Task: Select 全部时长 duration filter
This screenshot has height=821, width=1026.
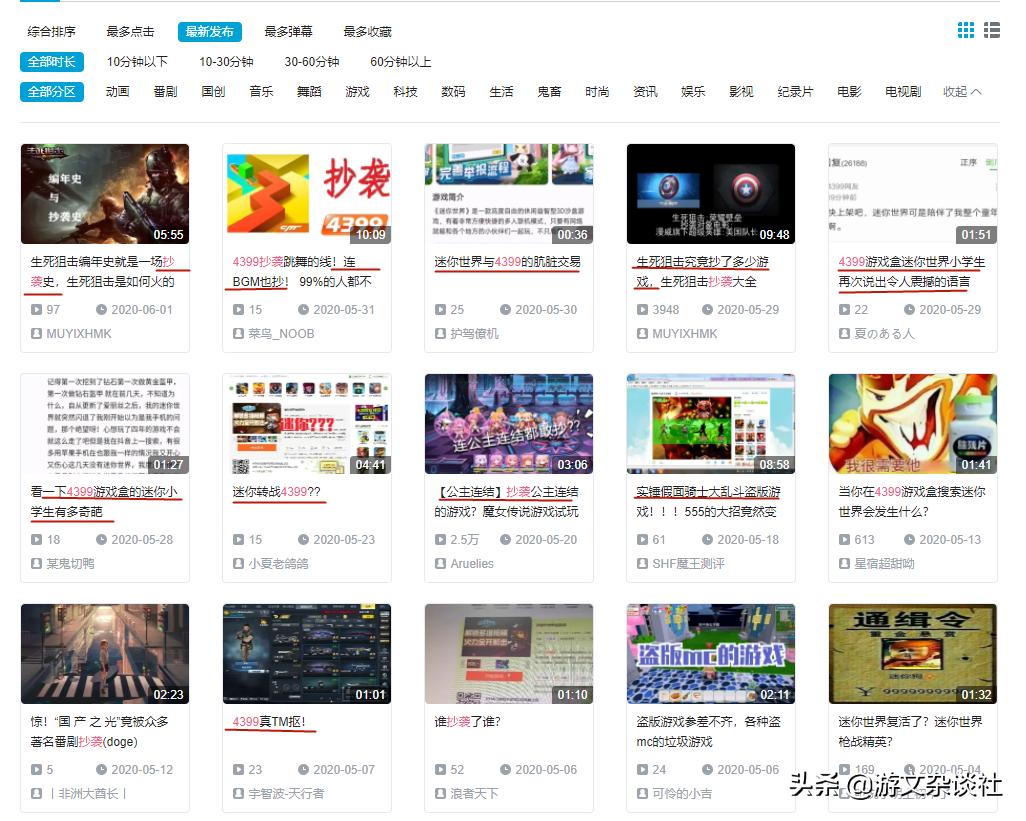Action: pyautogui.click(x=52, y=62)
